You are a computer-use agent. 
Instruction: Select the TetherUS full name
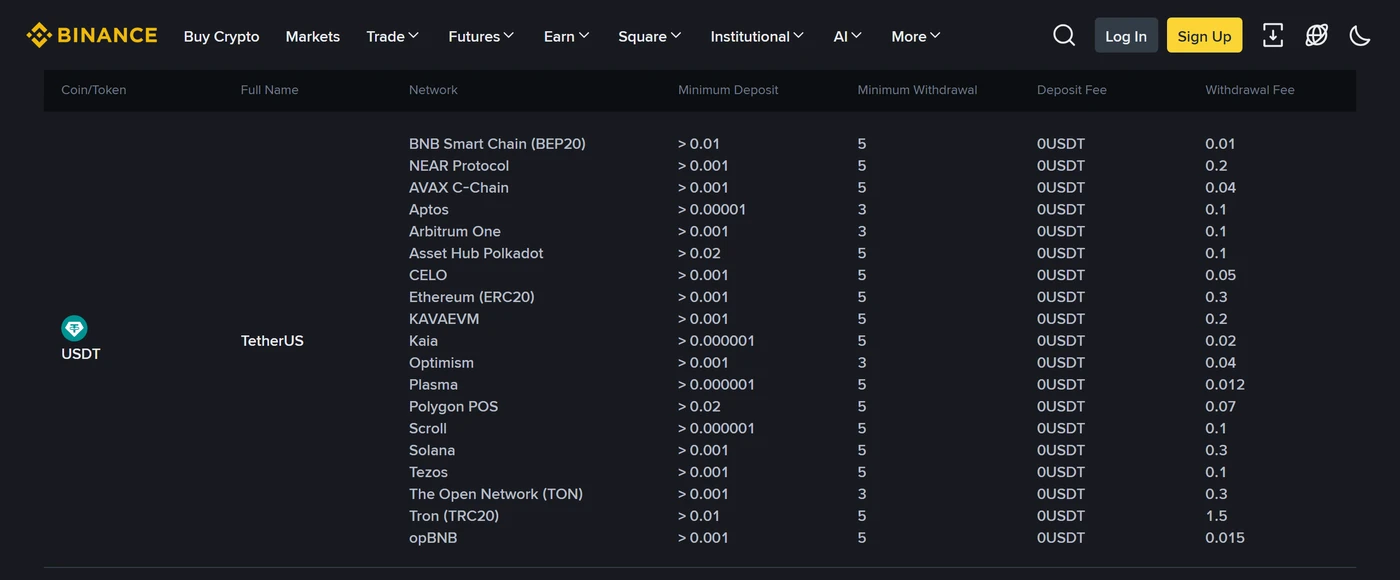[272, 341]
